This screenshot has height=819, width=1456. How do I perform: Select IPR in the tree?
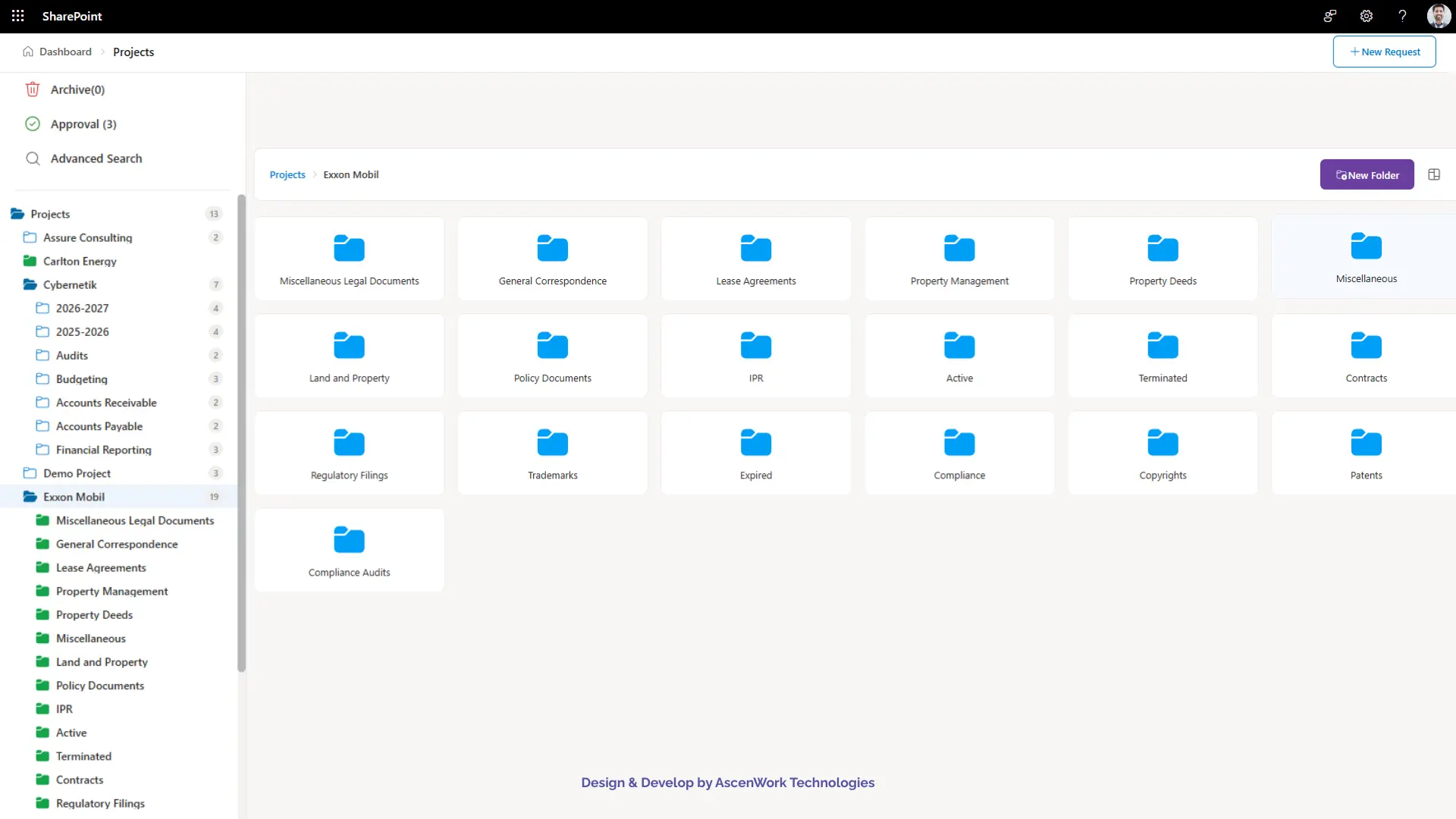coord(64,708)
